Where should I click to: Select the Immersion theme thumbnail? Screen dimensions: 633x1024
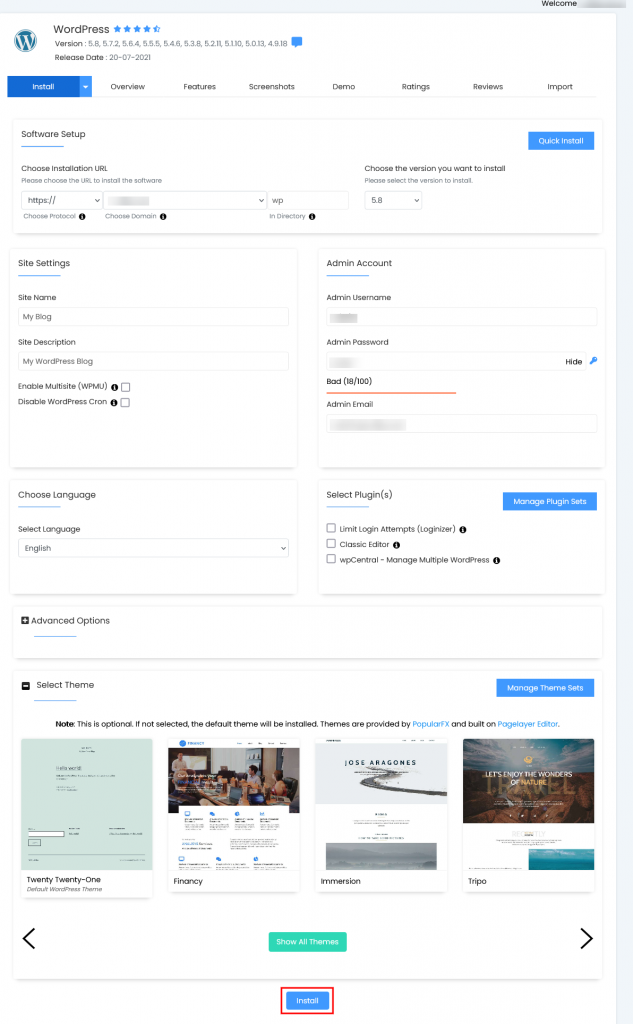tap(381, 804)
